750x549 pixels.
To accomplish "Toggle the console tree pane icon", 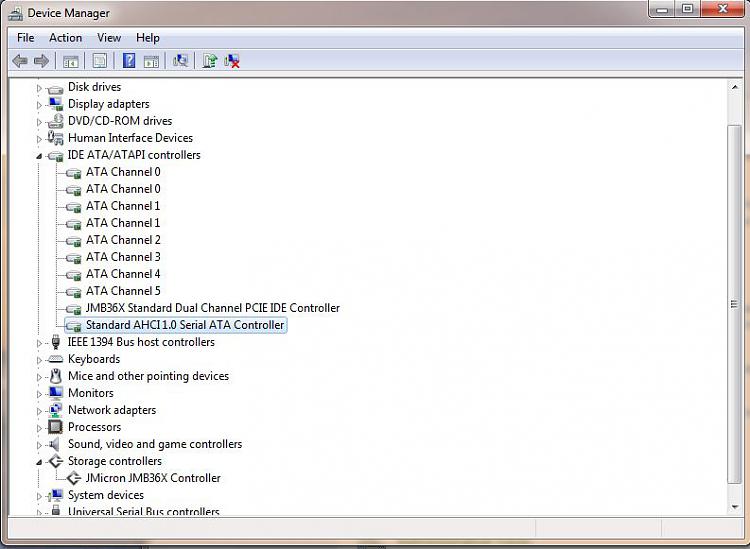I will [71, 61].
